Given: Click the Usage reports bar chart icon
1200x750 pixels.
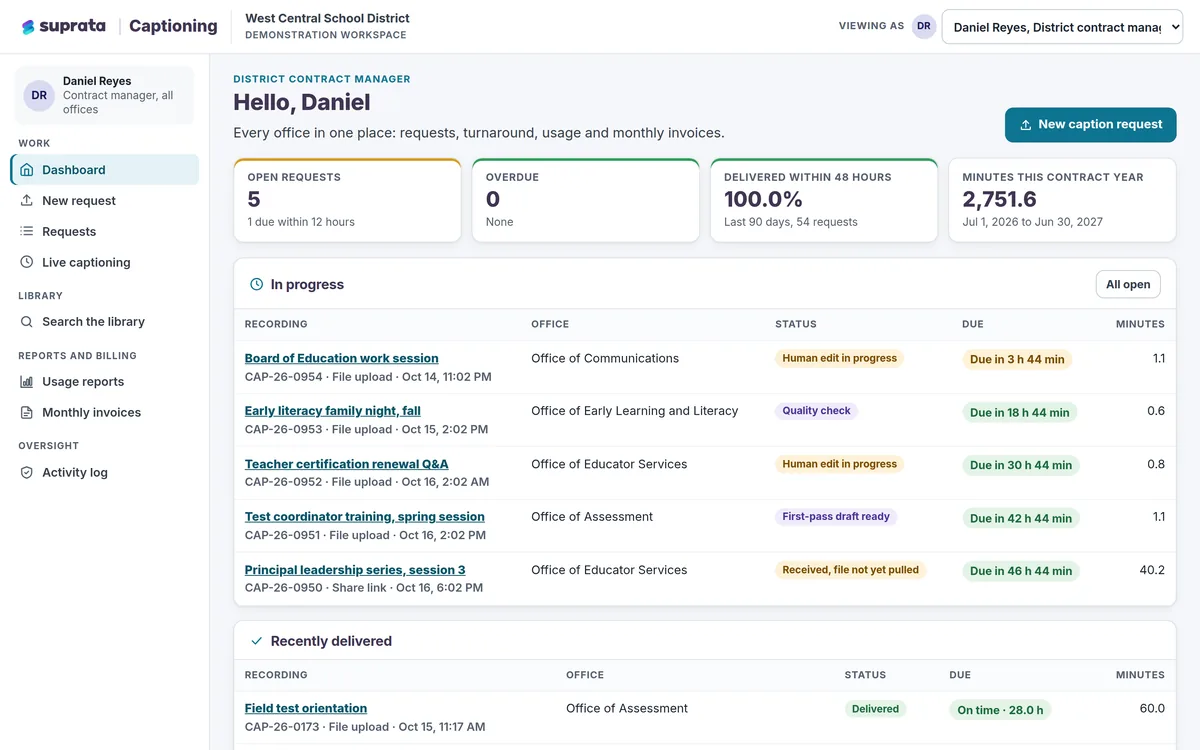Looking at the screenshot, I should pyautogui.click(x=27, y=382).
